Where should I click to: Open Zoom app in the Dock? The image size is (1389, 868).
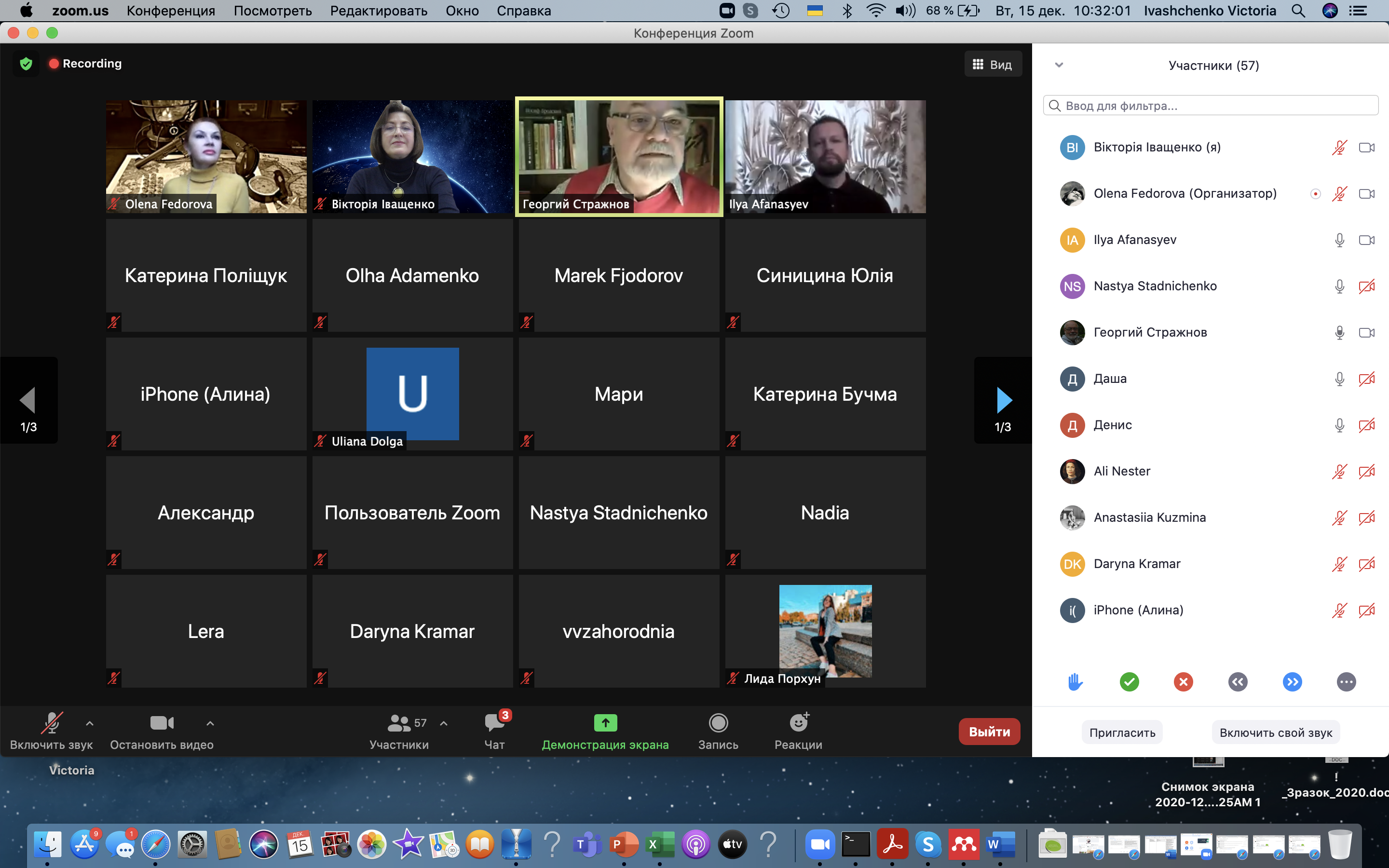819,844
